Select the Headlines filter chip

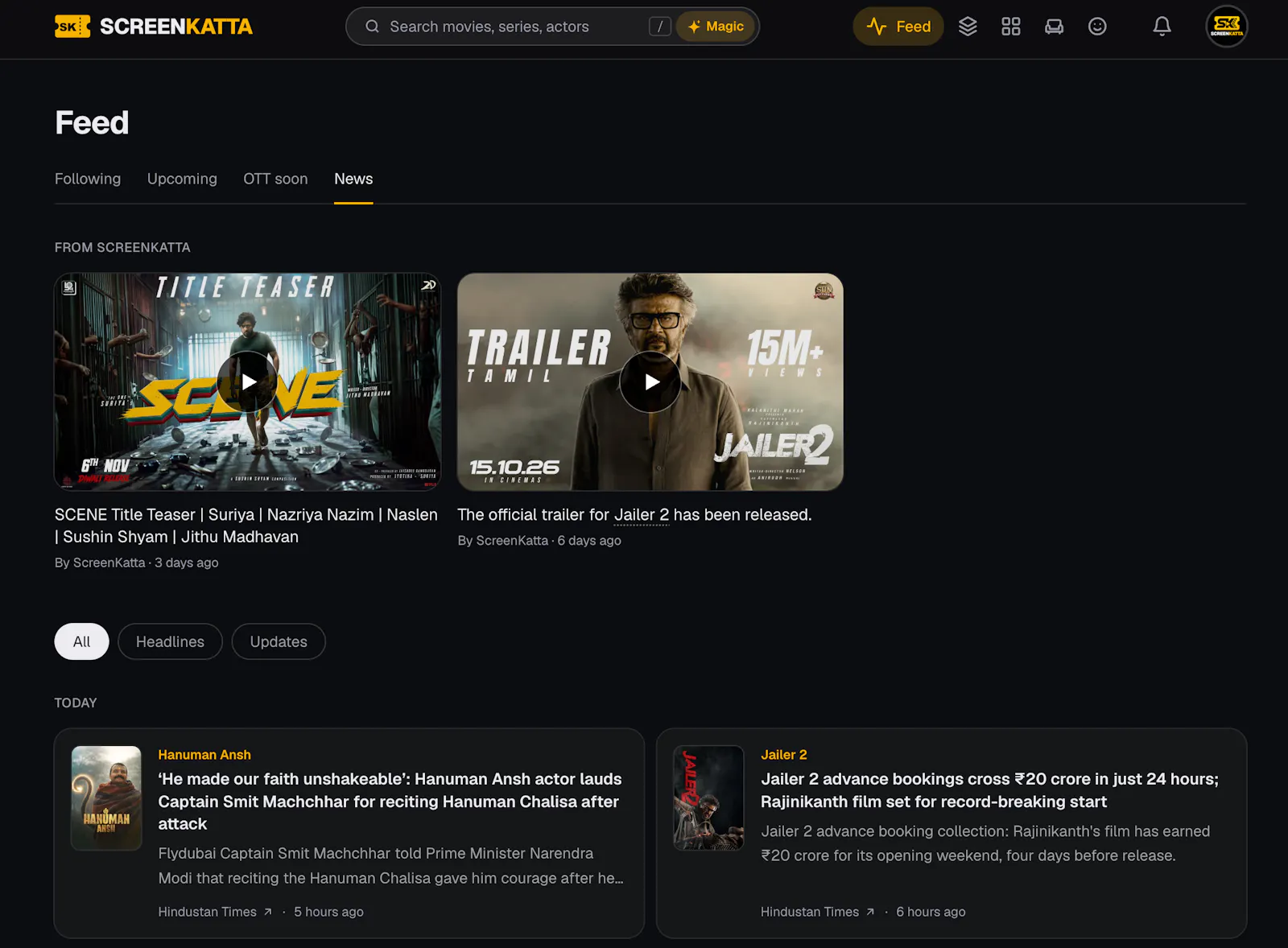170,641
